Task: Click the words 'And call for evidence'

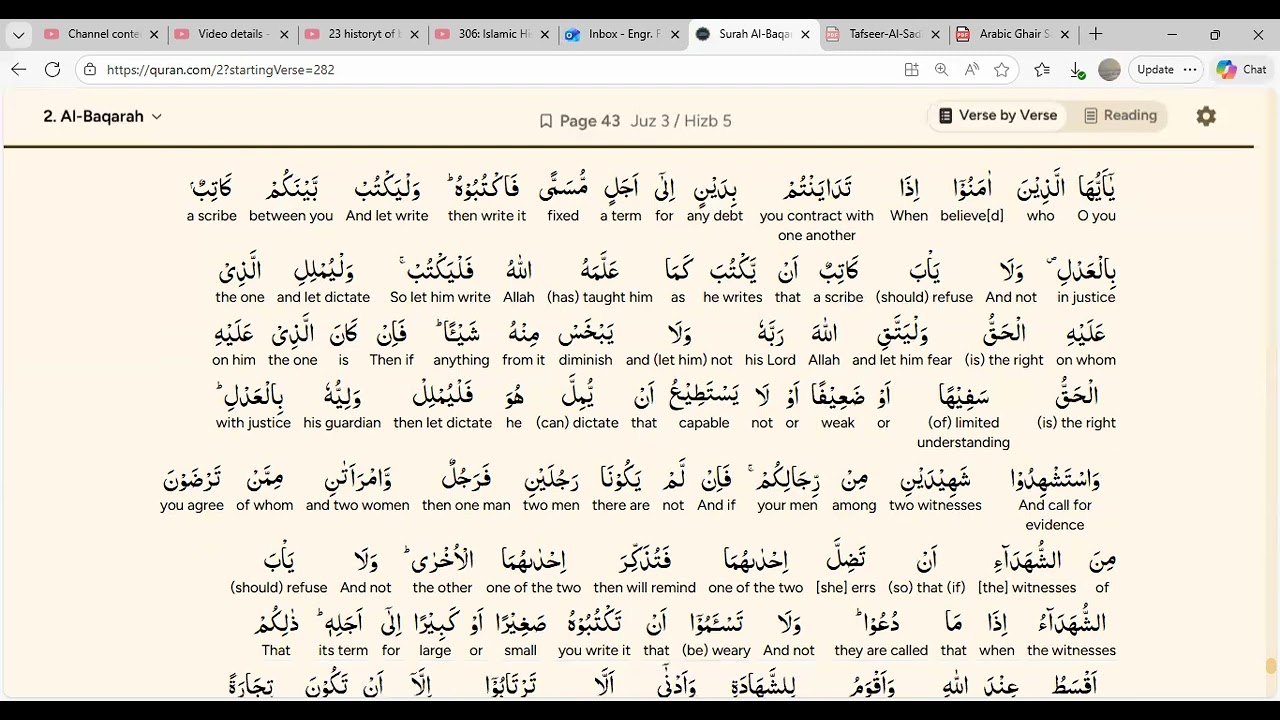Action: [x=1055, y=515]
